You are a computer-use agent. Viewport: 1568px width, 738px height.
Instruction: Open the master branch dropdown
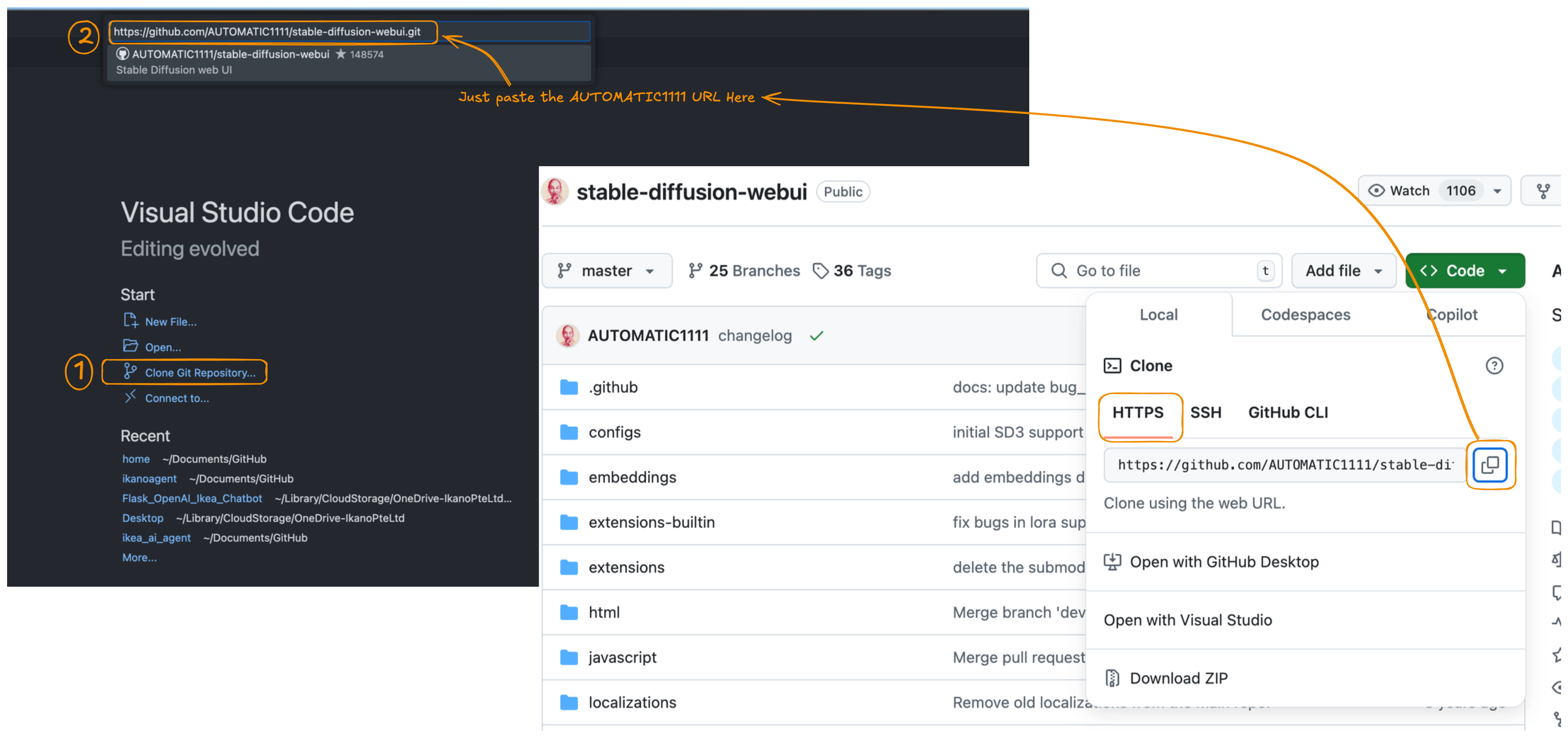click(x=607, y=270)
